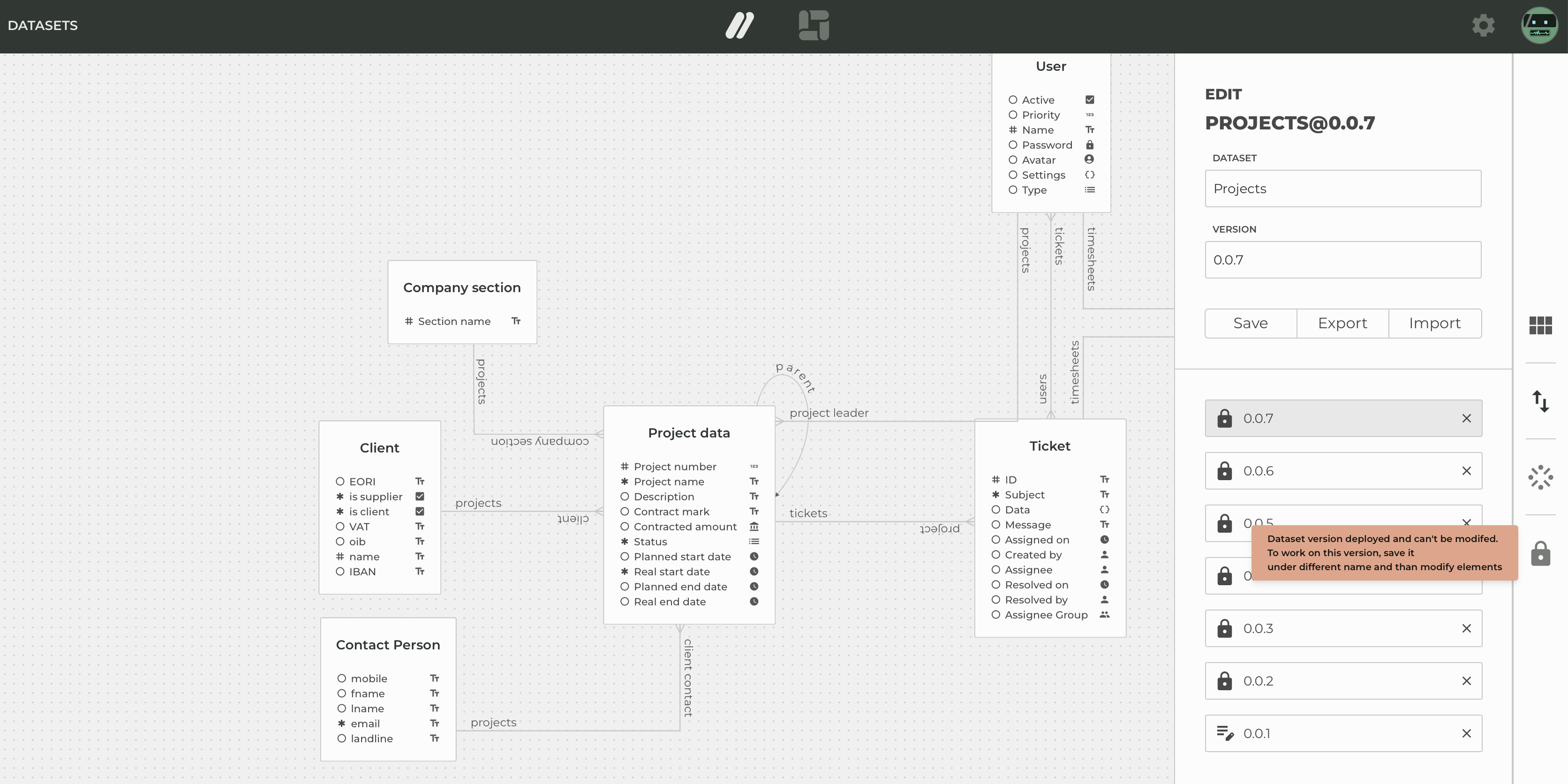Image resolution: width=1568 pixels, height=784 pixels.
Task: Focus the Version input field
Action: coord(1343,260)
